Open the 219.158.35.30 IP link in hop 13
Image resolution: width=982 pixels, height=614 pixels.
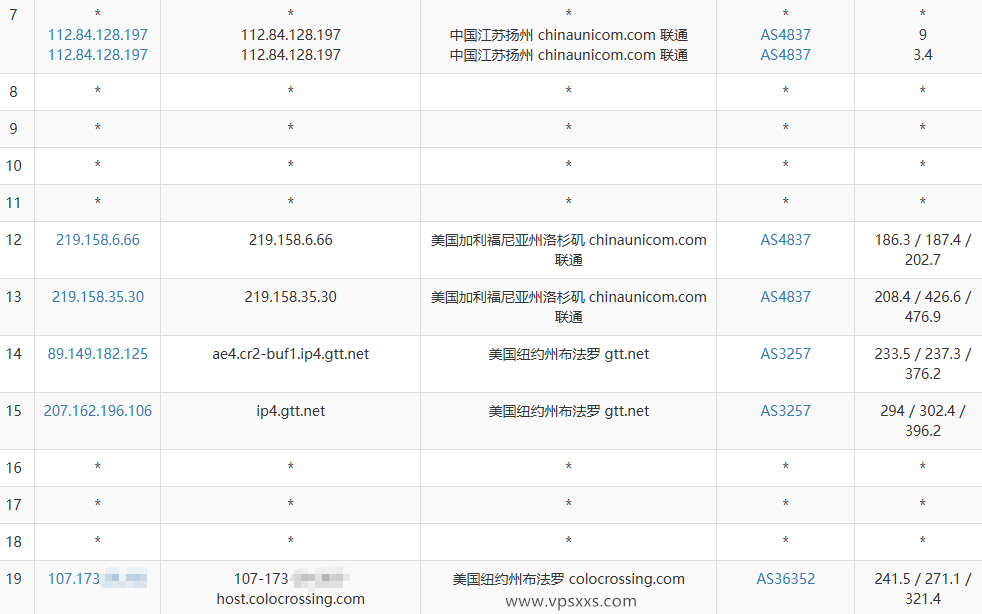[98, 297]
